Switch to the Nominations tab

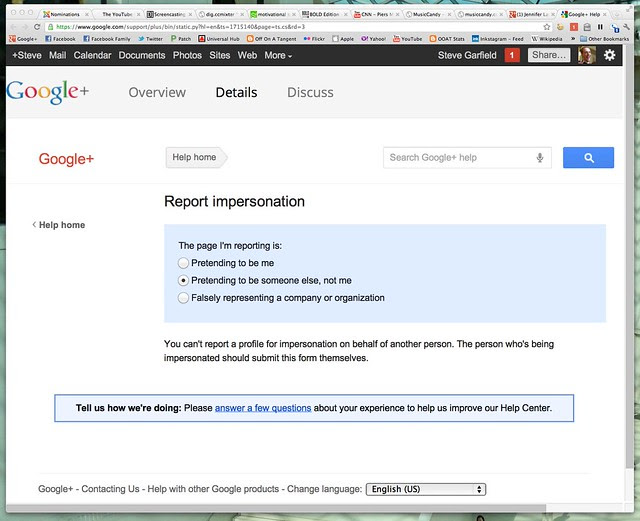click(65, 14)
